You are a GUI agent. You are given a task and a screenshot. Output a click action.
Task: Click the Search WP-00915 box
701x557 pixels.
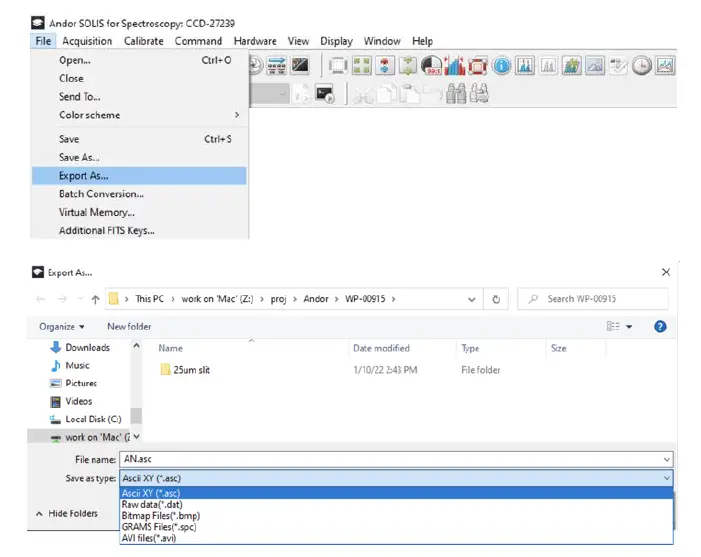pos(593,299)
